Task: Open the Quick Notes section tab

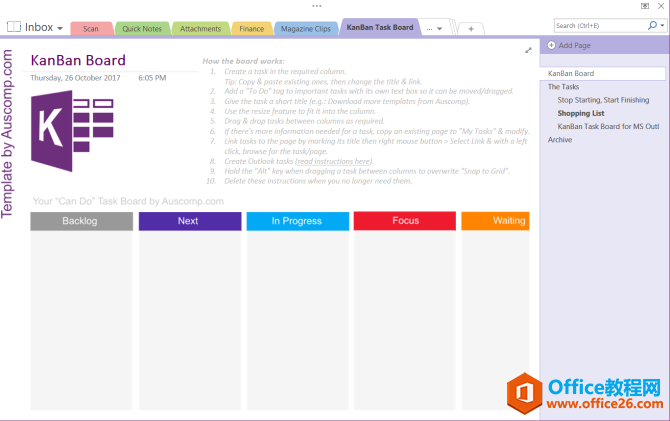Action: [142, 28]
